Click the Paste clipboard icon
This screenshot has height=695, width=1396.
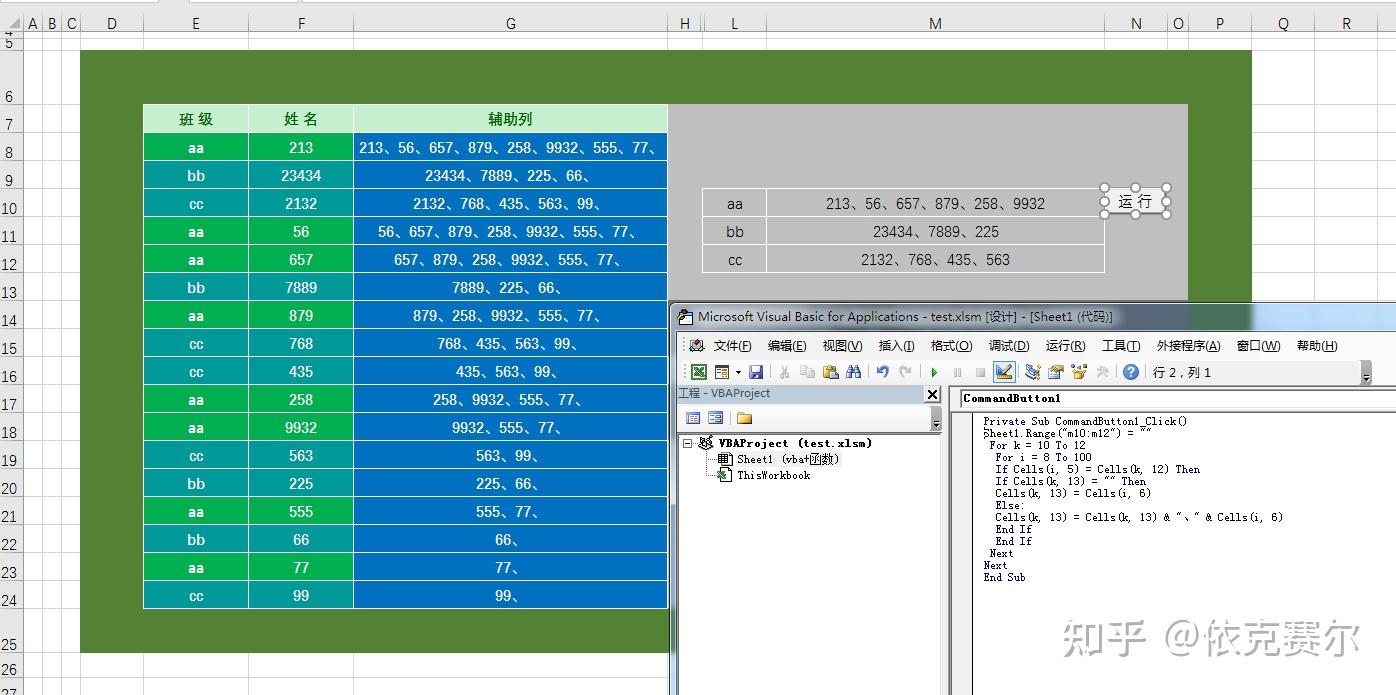830,372
